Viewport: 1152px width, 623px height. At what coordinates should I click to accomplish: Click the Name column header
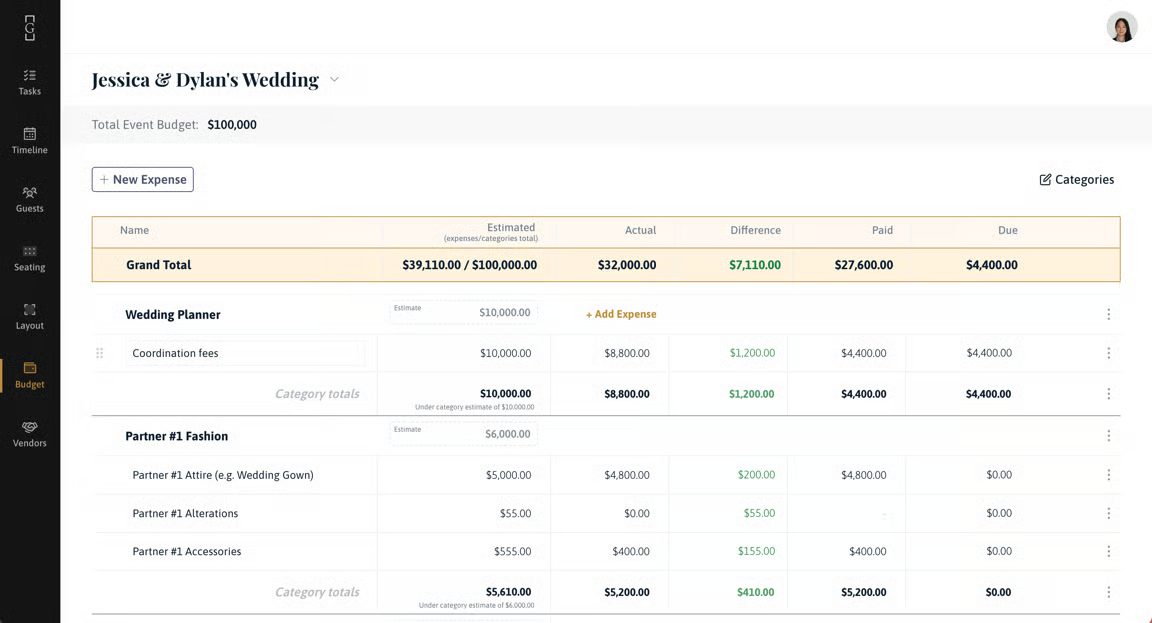(134, 230)
